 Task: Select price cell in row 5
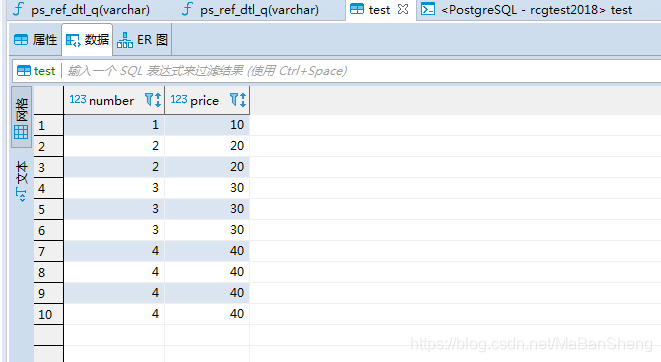[x=207, y=209]
